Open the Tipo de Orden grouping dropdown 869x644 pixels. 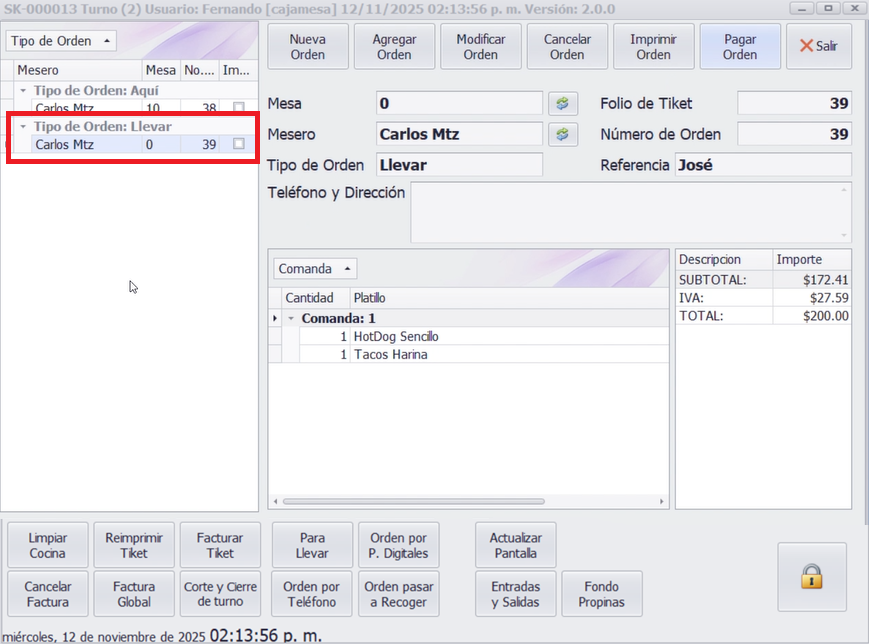(61, 41)
